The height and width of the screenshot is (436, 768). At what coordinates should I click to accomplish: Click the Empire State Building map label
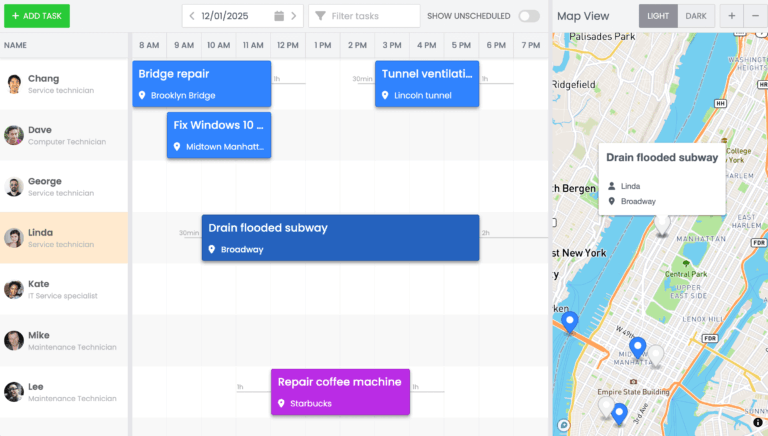633,392
